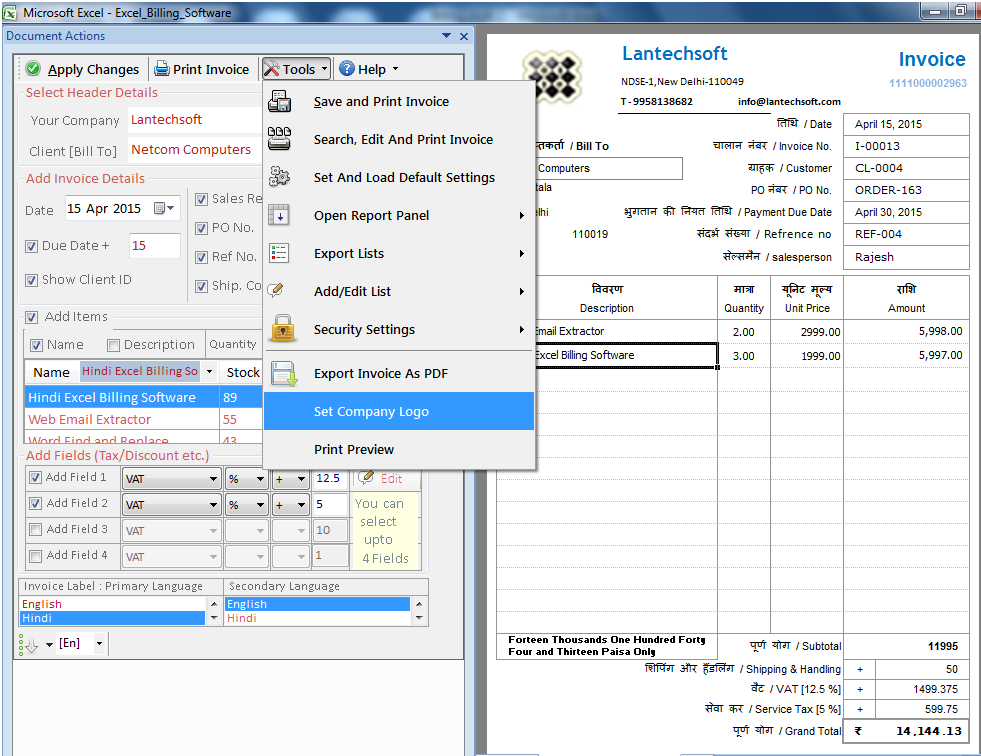Choose Hindi in Secondary Language list
The image size is (981, 756).
coord(318,618)
